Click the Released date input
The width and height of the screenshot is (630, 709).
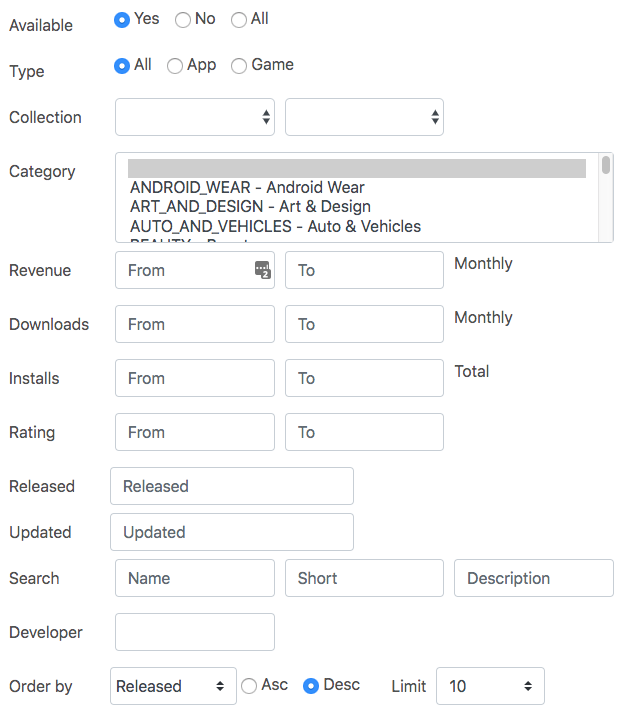pos(232,486)
